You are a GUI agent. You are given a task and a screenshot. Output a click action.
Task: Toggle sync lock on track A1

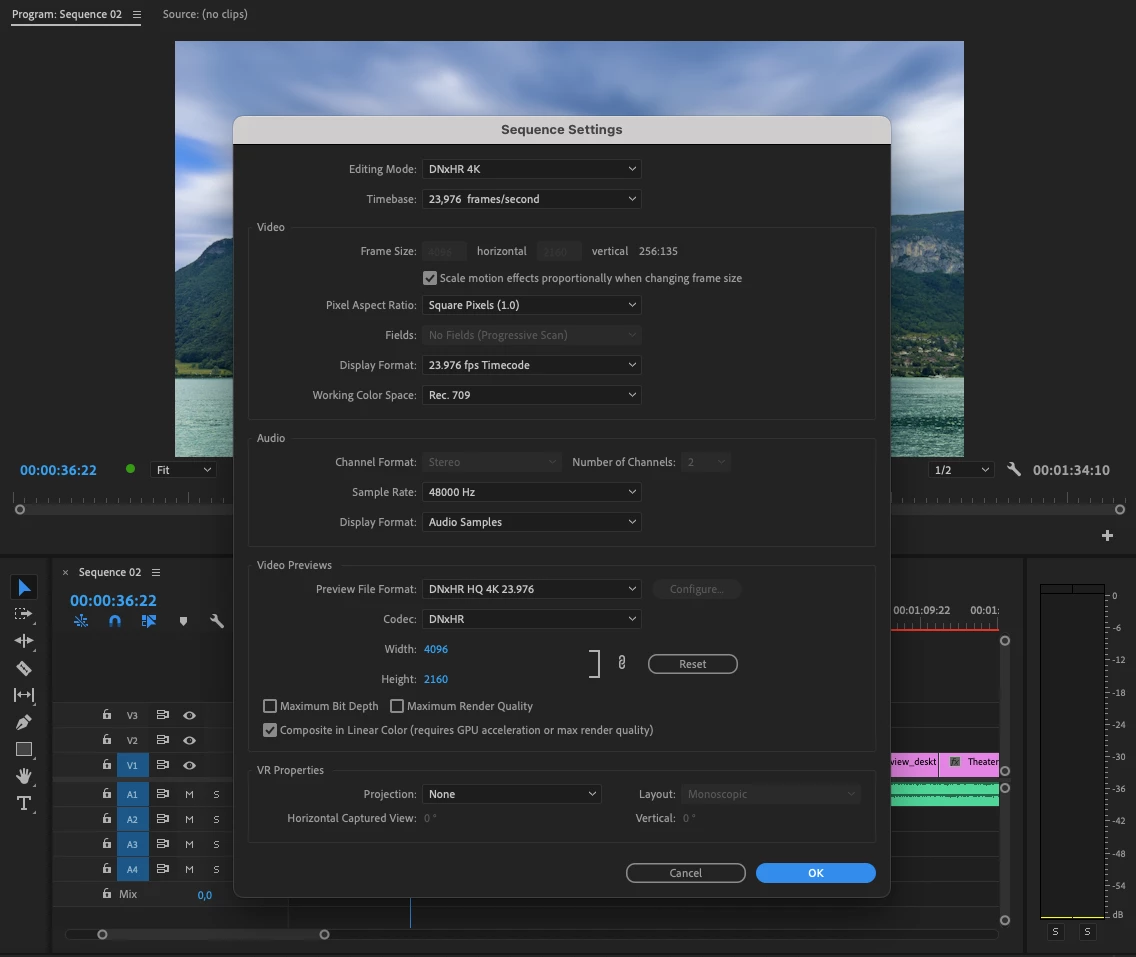pyautogui.click(x=162, y=793)
